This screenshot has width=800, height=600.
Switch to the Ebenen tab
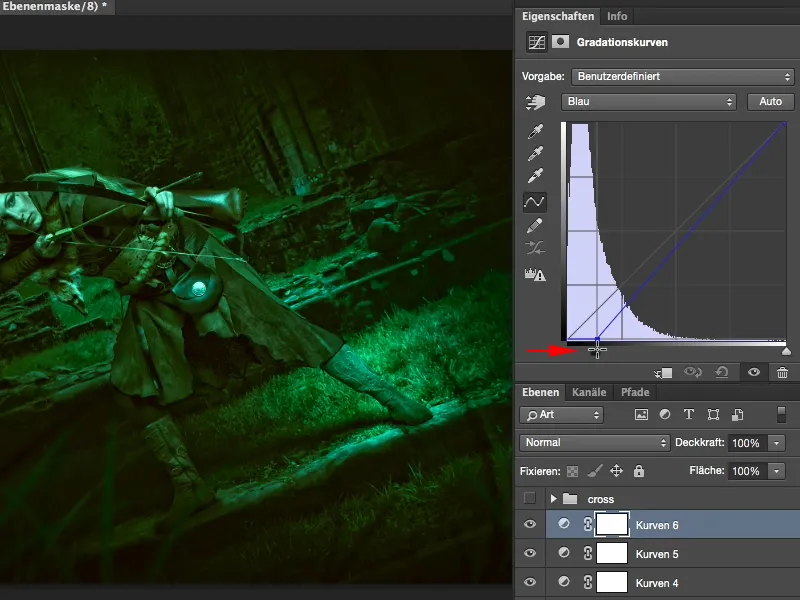point(540,392)
